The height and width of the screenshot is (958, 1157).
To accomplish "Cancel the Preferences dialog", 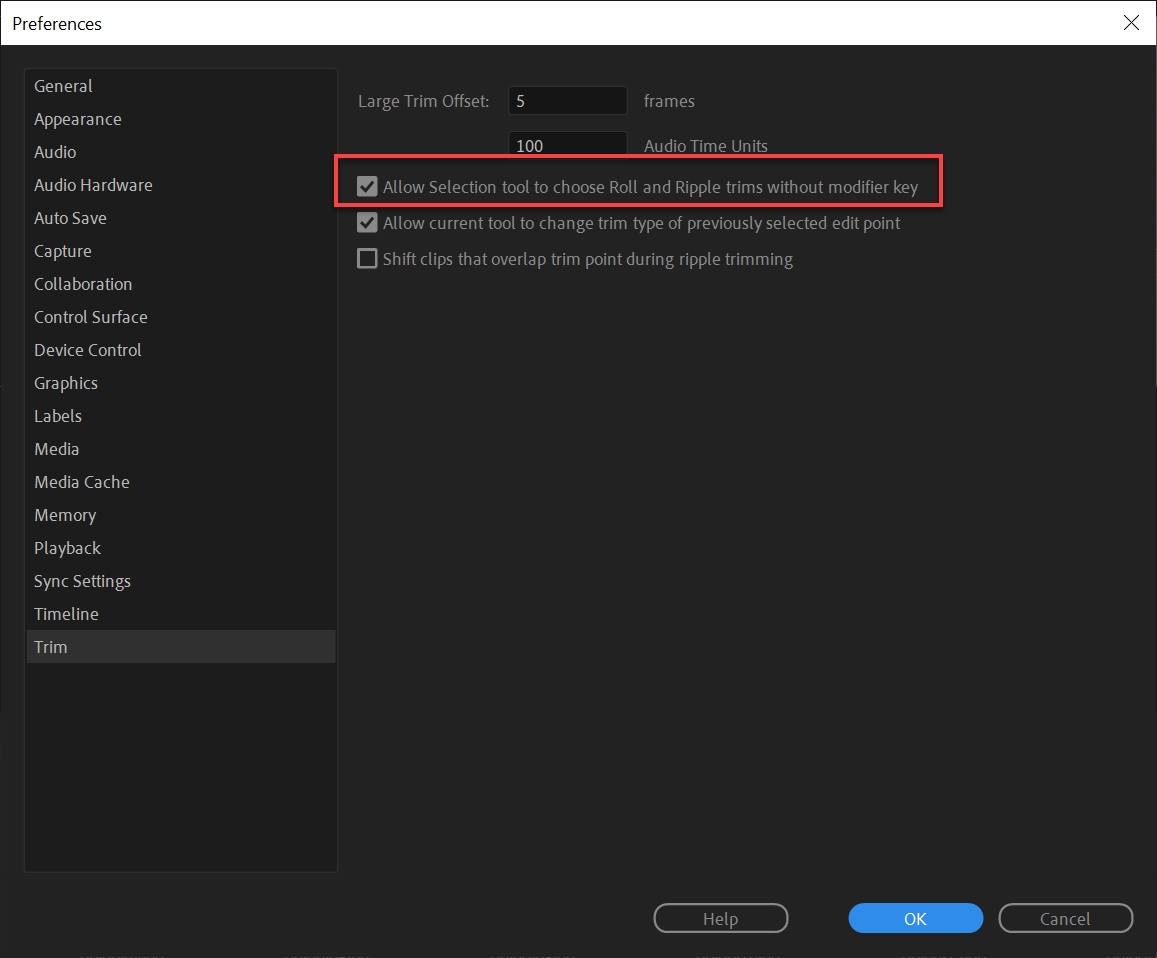I will [x=1065, y=918].
